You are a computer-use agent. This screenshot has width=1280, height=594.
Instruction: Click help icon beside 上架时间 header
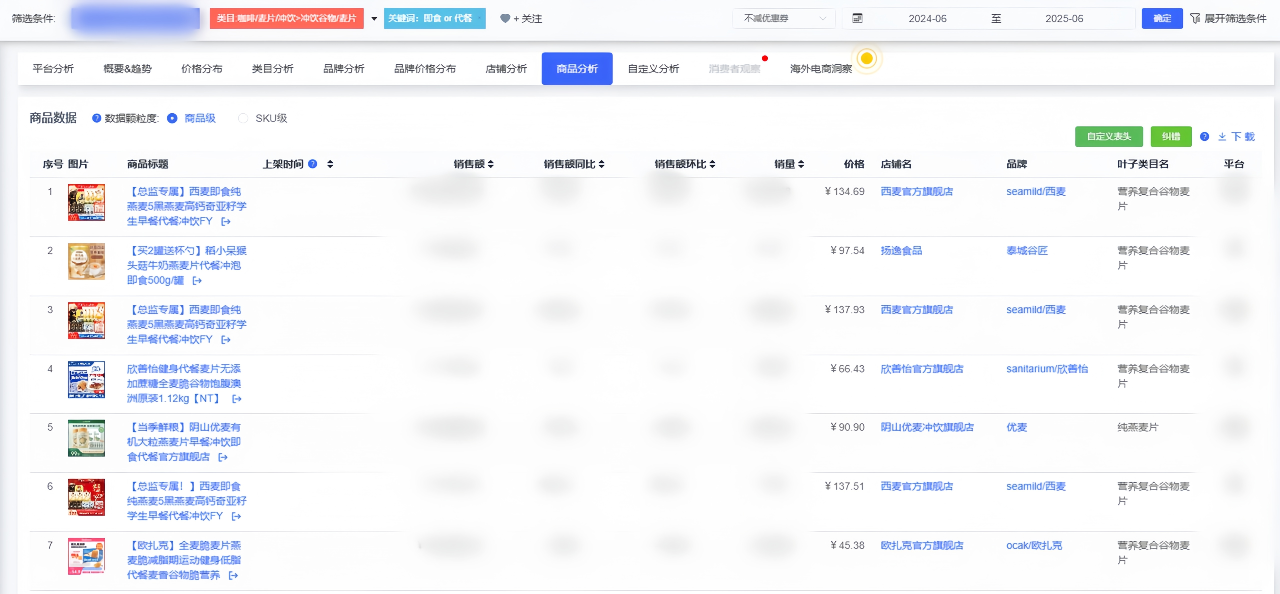[313, 164]
